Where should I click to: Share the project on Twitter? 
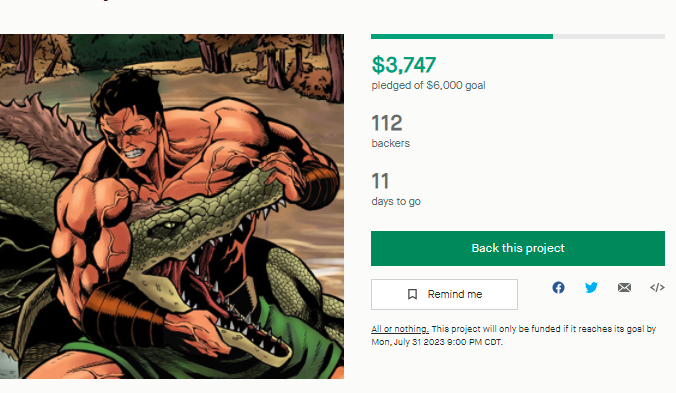(591, 287)
